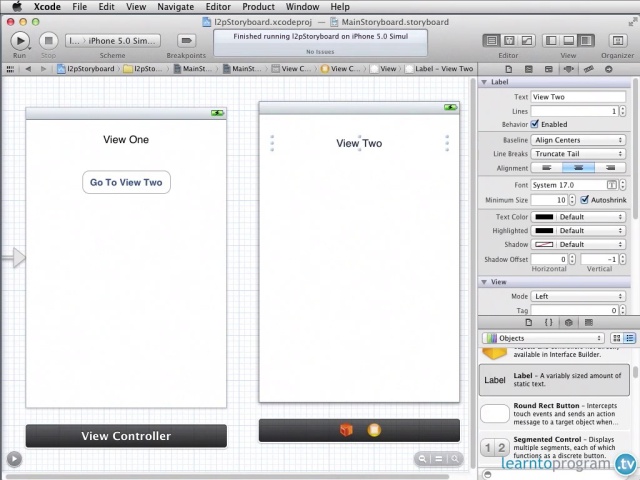The image size is (640, 480).
Task: Select the Segmented Control library item
Action: [554, 447]
